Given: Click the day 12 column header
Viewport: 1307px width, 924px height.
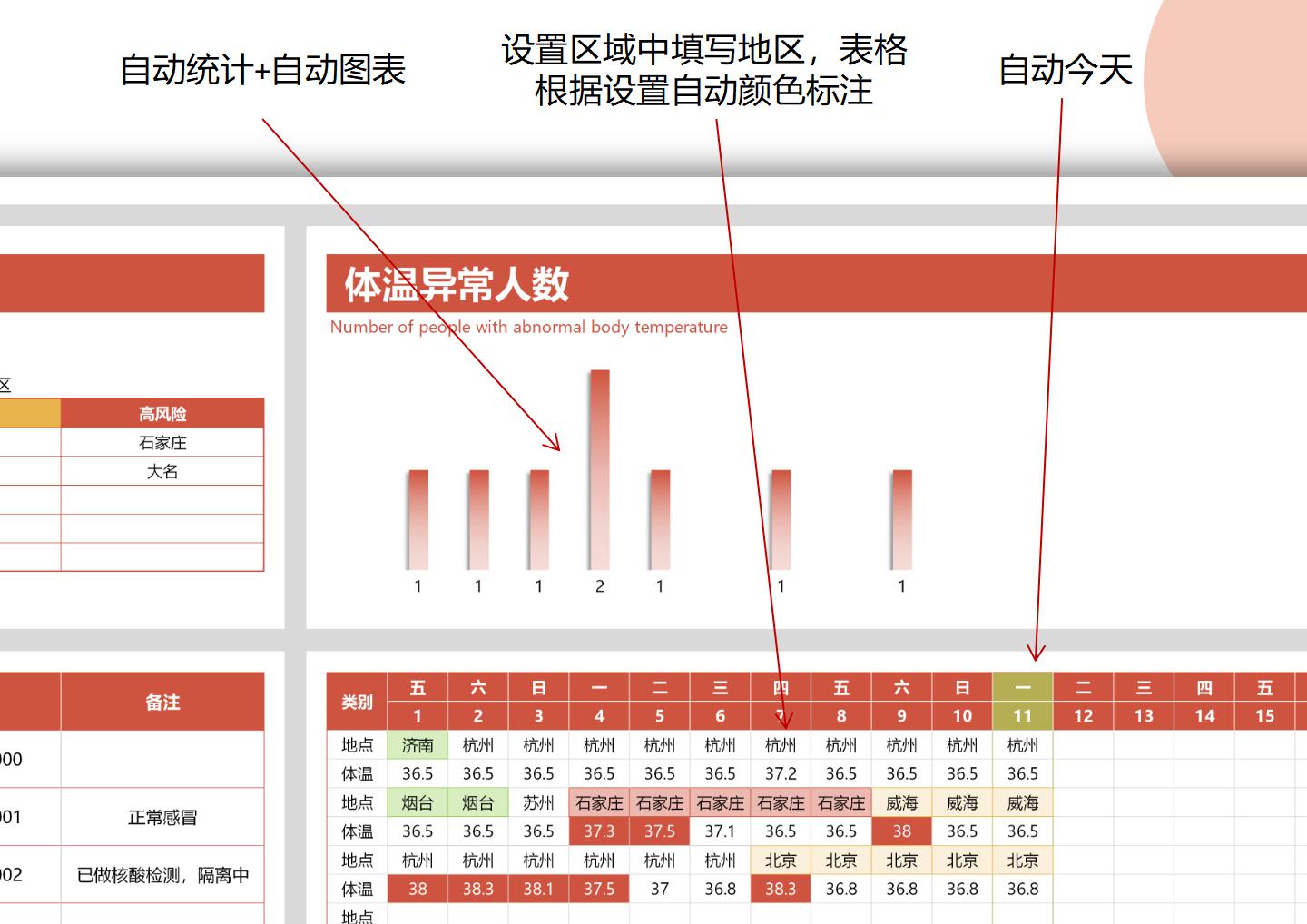Looking at the screenshot, I should point(1084,716).
